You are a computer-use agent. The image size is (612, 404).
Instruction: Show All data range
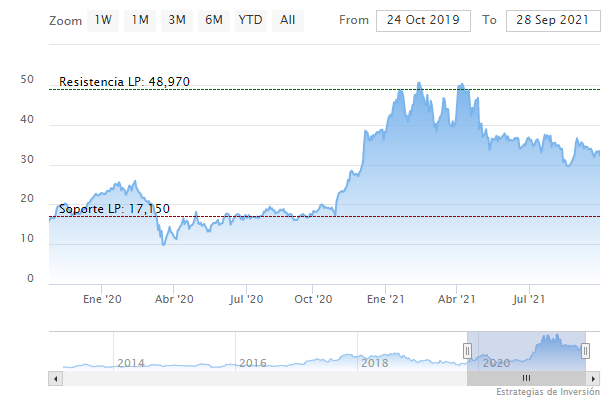[288, 20]
